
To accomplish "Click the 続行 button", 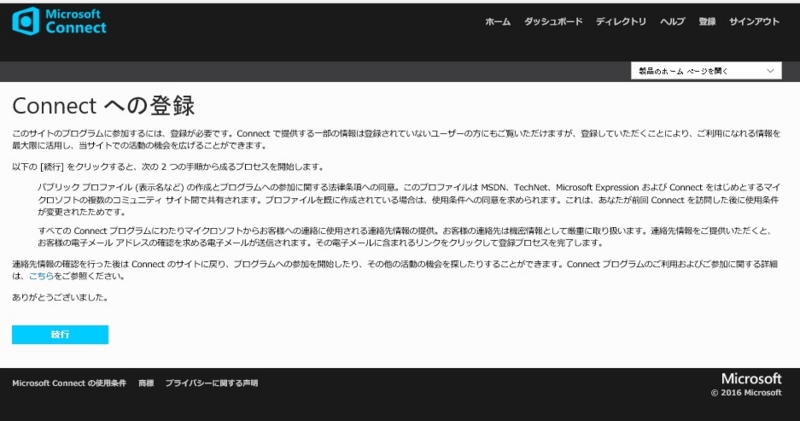I will pyautogui.click(x=60, y=335).
